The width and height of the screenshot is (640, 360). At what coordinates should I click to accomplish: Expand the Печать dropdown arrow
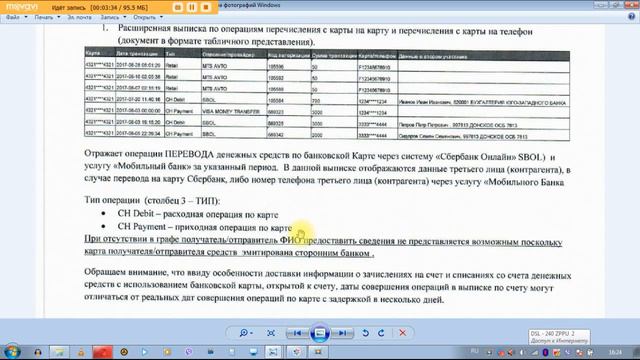(x=59, y=18)
